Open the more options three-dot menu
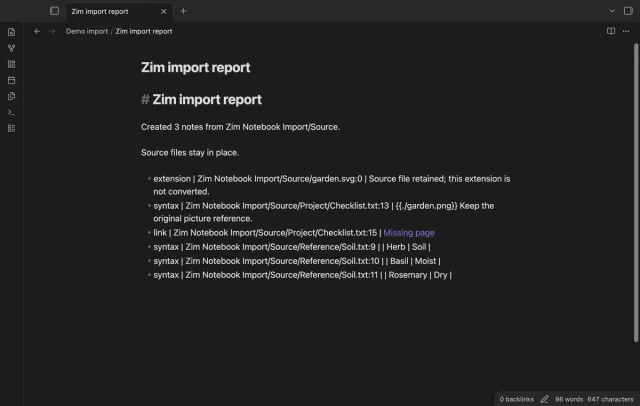This screenshot has height=406, width=640. [x=626, y=31]
